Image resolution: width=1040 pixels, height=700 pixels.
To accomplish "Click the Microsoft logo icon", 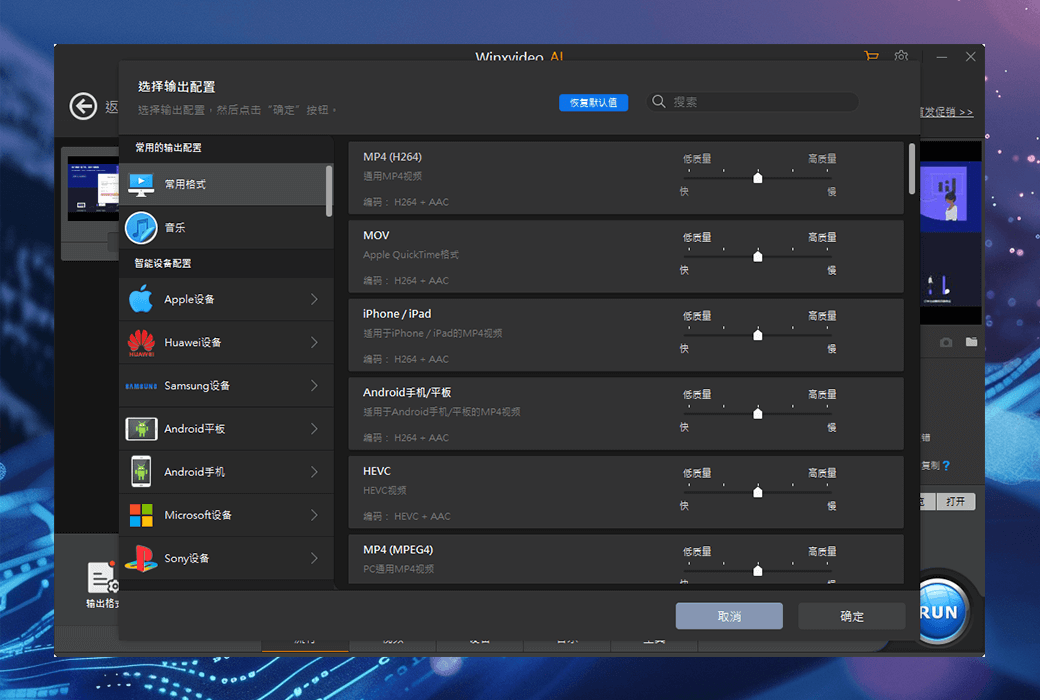I will [141, 515].
